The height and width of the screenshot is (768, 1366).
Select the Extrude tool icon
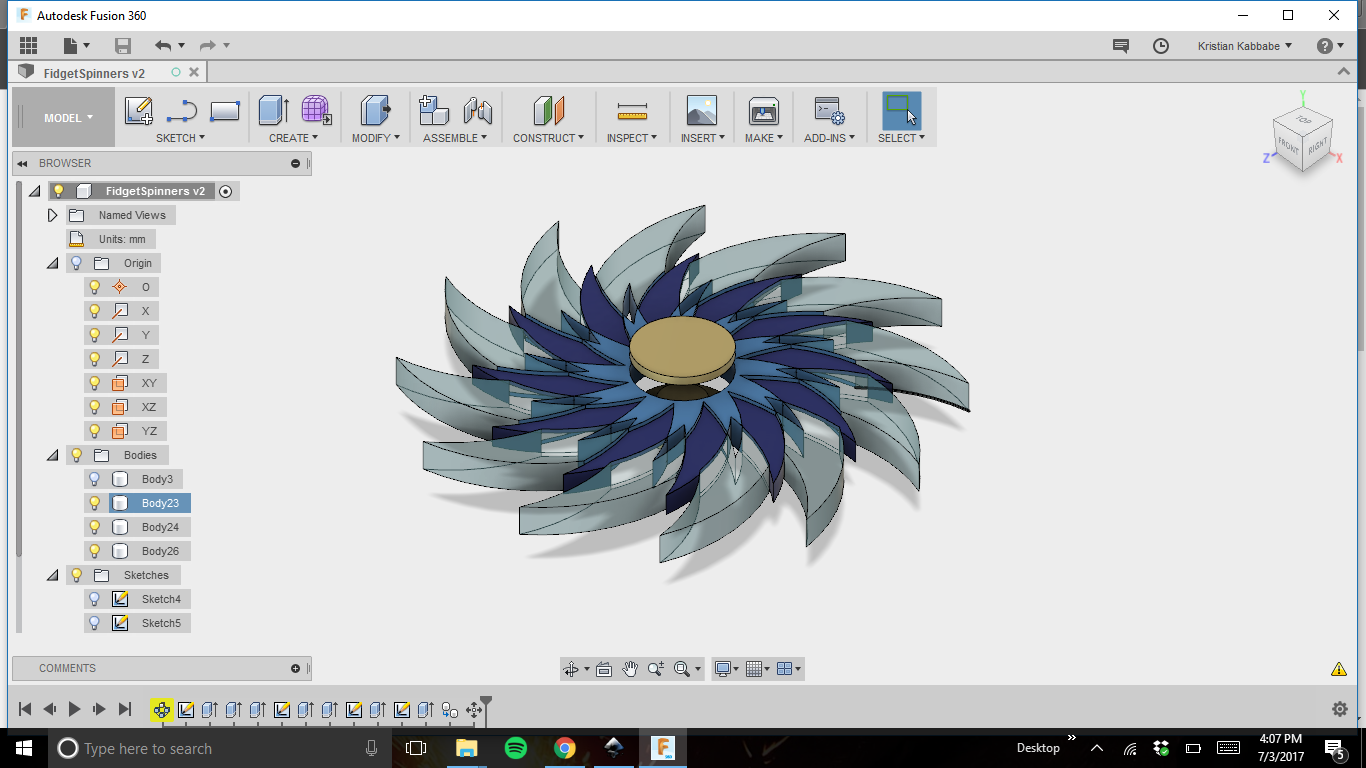(273, 110)
